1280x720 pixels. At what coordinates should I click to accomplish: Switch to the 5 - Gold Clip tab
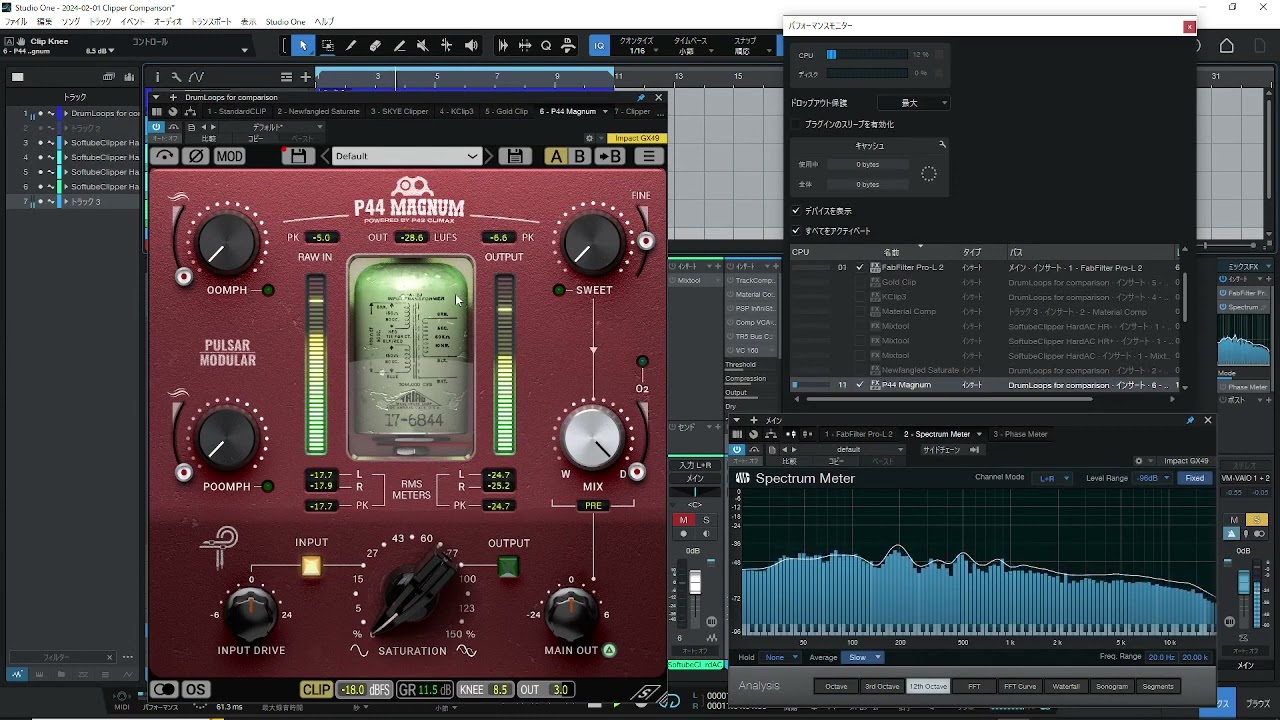click(x=506, y=111)
